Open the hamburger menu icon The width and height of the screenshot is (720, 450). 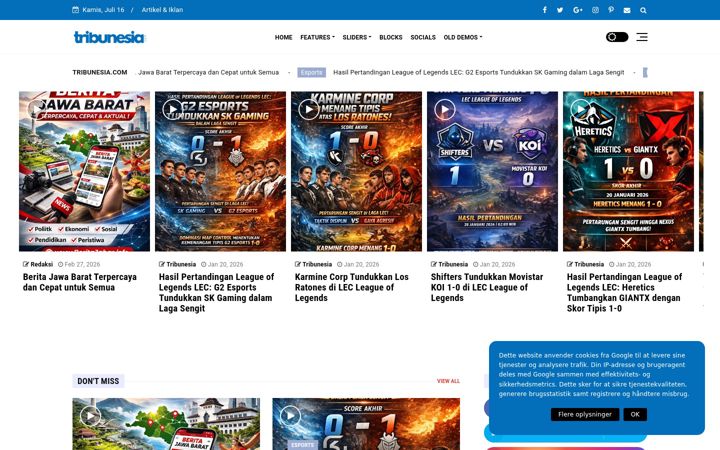tap(642, 37)
